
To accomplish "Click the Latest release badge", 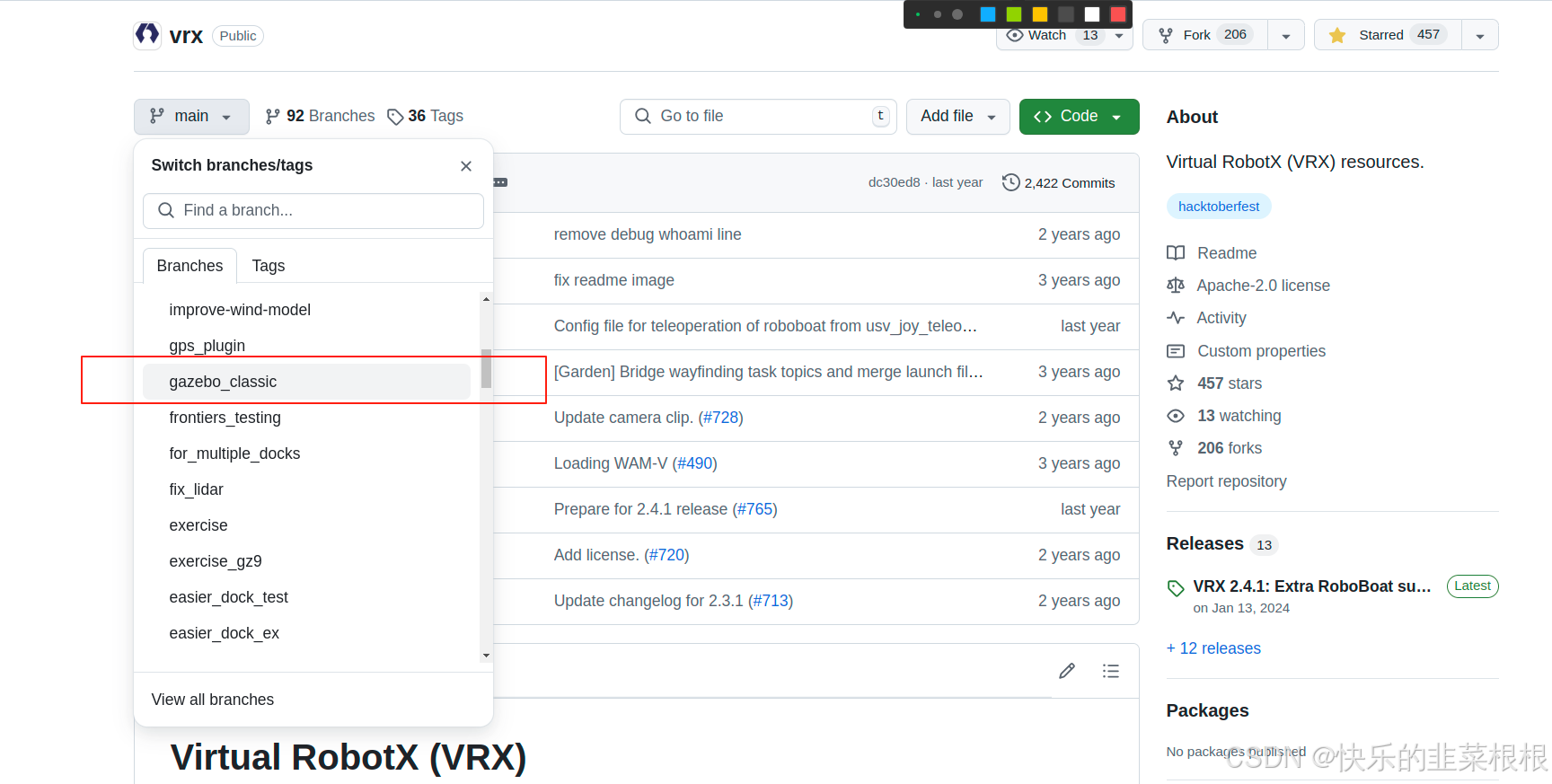I will click(x=1472, y=586).
